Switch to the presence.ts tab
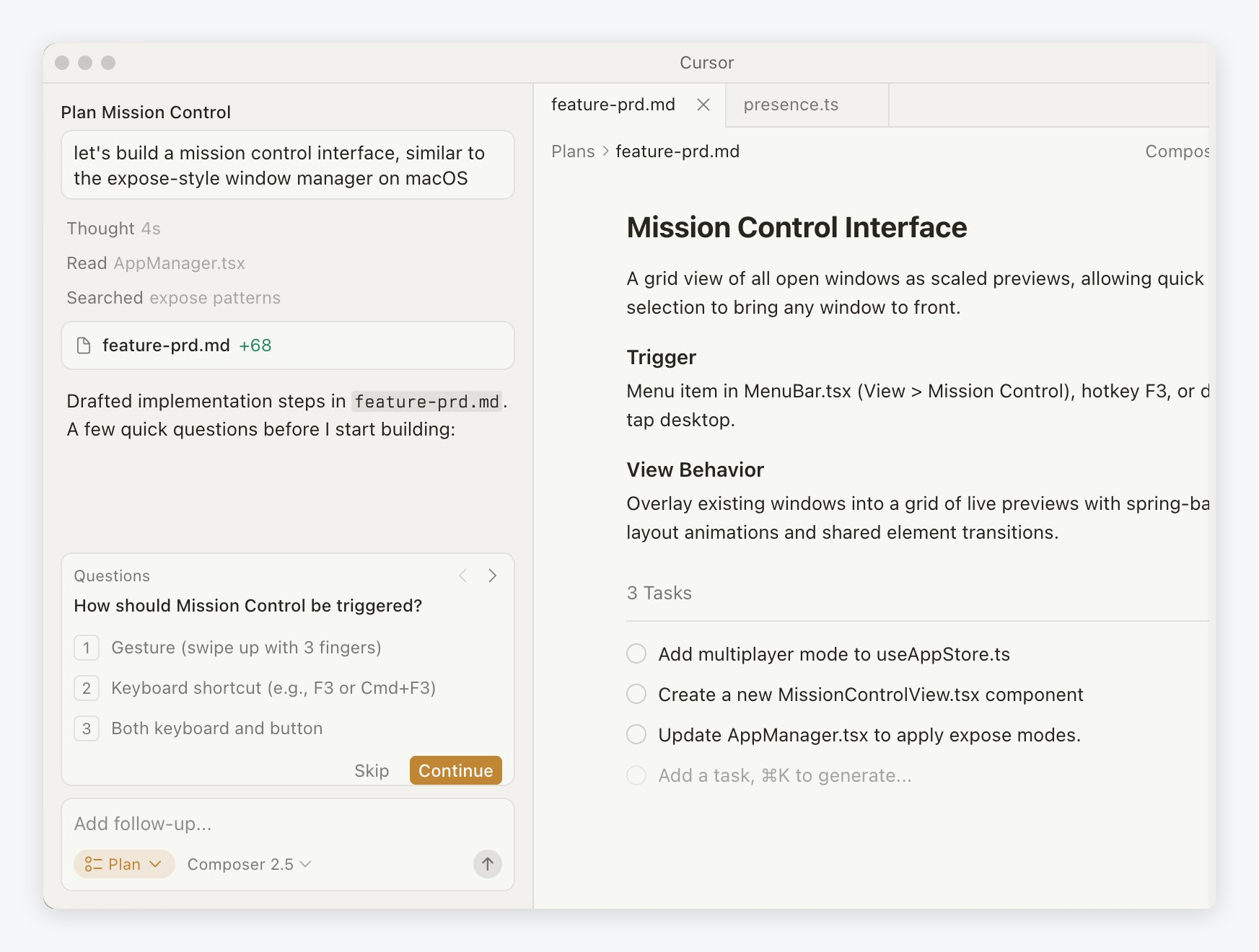 tap(807, 105)
